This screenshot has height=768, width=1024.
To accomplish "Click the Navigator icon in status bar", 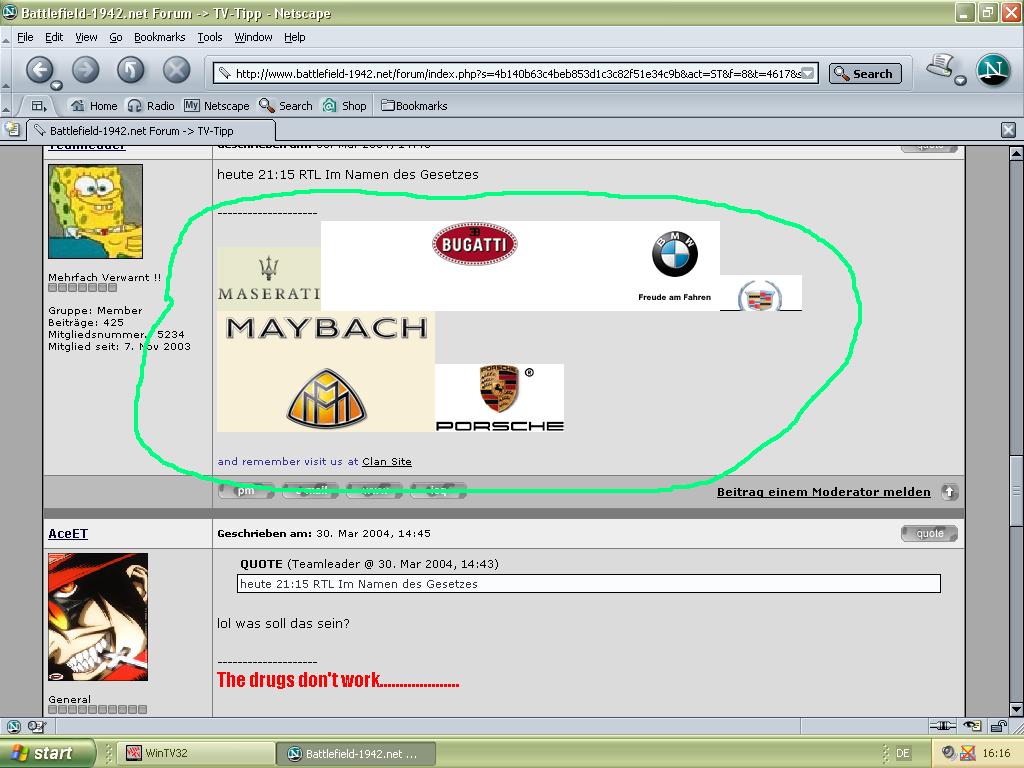I will click(13, 726).
